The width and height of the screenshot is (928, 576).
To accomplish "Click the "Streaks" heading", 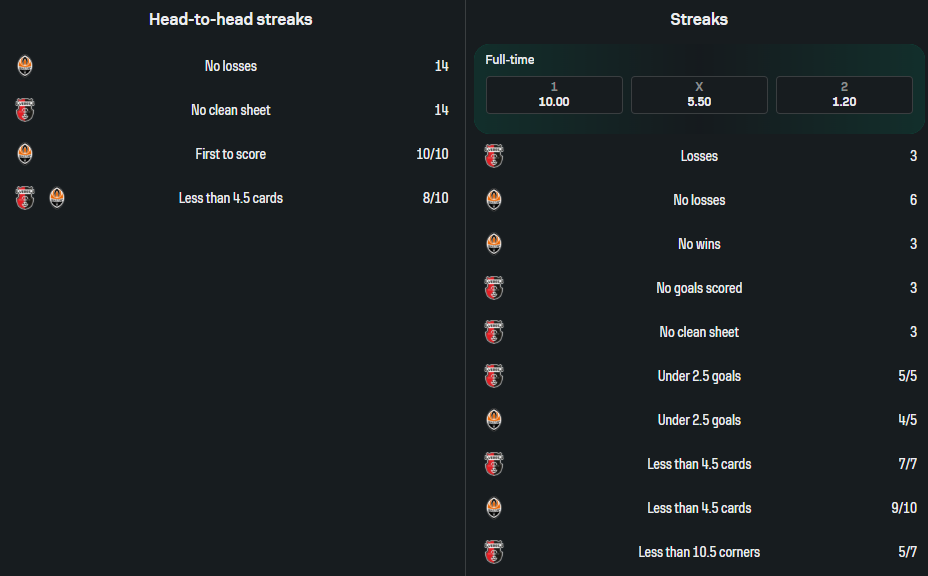I will pyautogui.click(x=699, y=19).
